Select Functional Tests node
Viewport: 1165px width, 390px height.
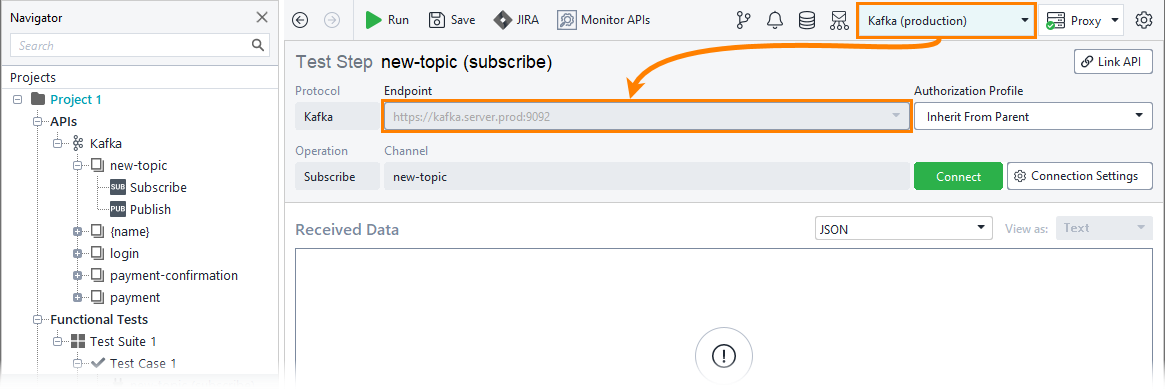(x=99, y=319)
